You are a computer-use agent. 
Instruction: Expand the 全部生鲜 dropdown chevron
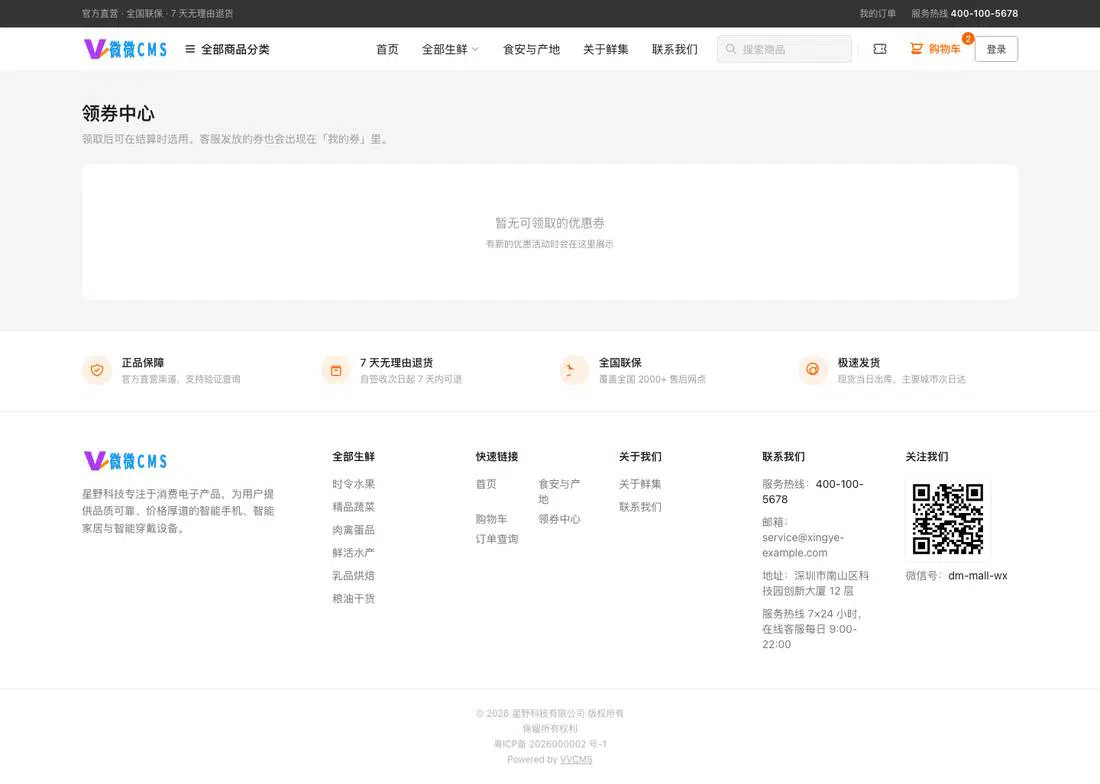(x=476, y=49)
